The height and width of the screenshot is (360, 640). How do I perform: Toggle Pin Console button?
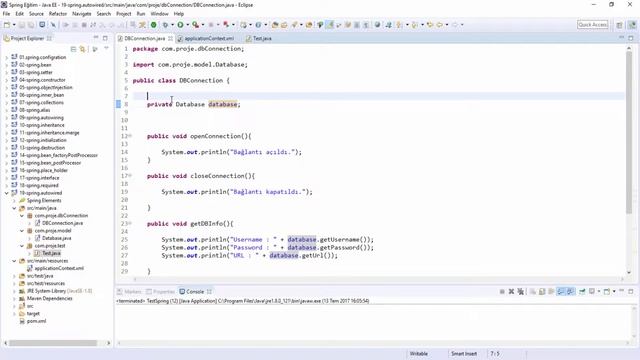point(582,291)
